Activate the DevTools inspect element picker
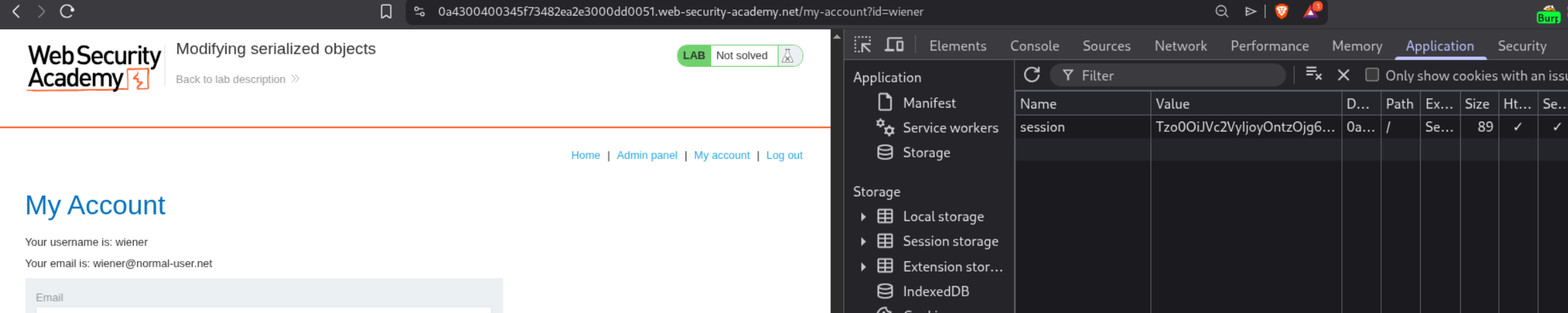 tap(862, 46)
